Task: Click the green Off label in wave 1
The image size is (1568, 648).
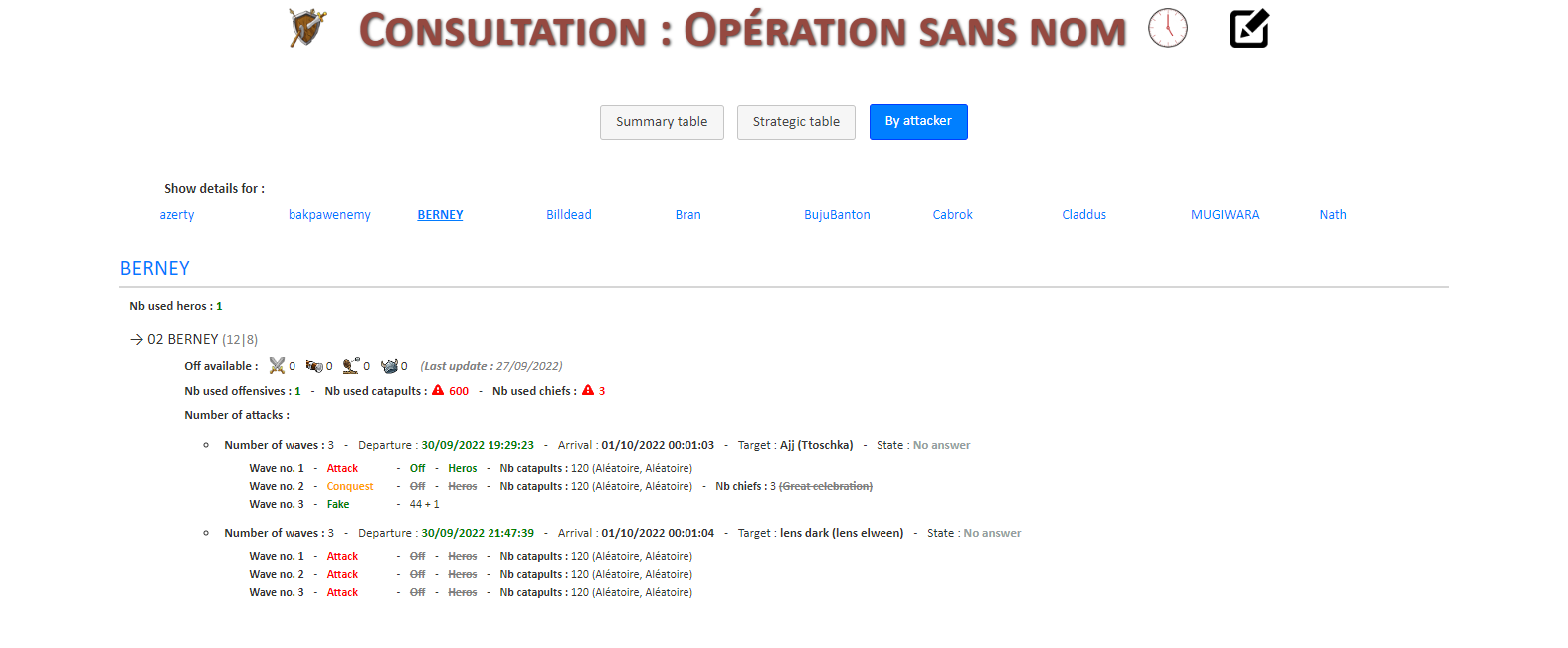Action: [x=418, y=468]
